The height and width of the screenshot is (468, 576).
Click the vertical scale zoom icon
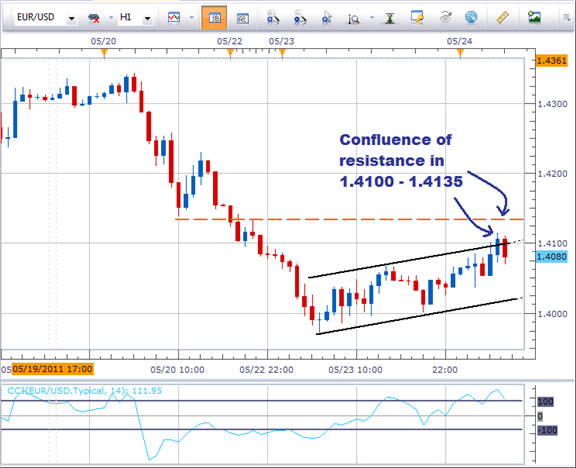[353, 18]
